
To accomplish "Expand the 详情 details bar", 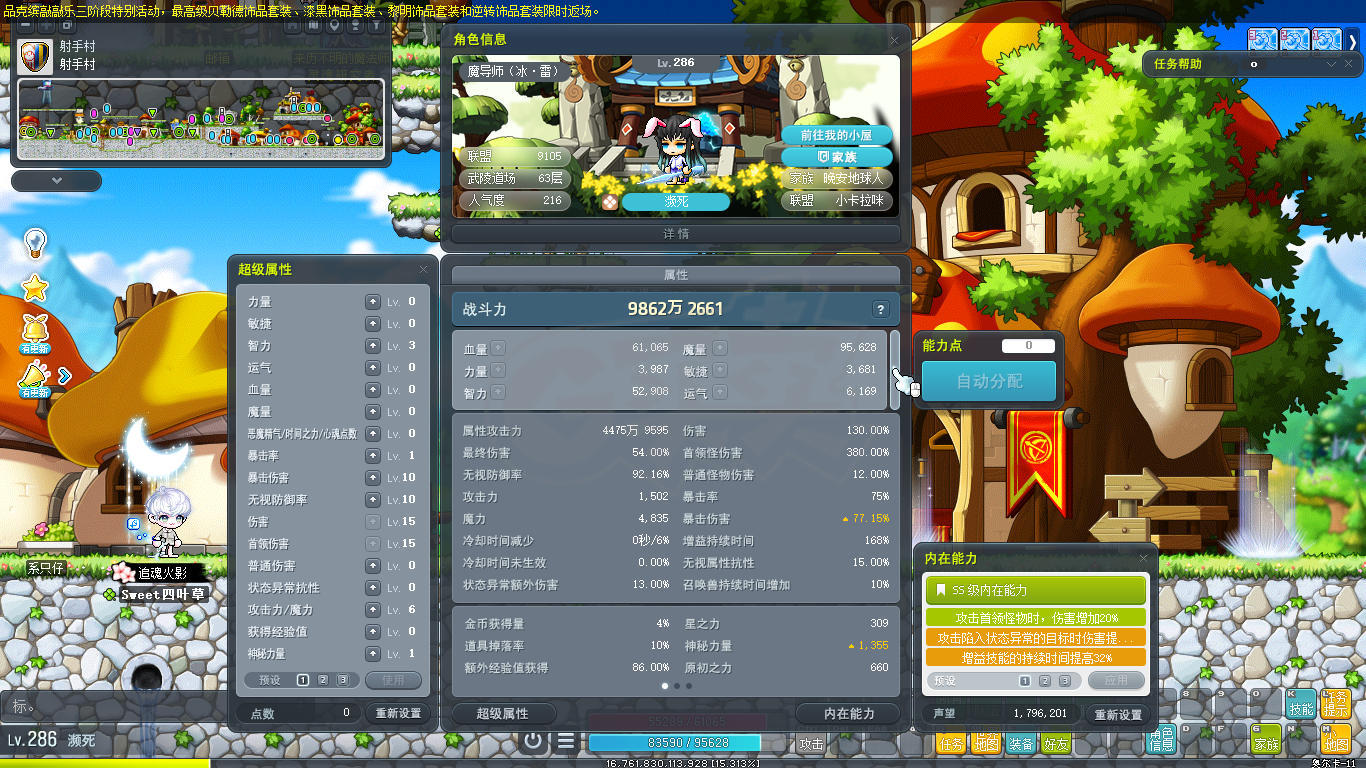I will [676, 233].
